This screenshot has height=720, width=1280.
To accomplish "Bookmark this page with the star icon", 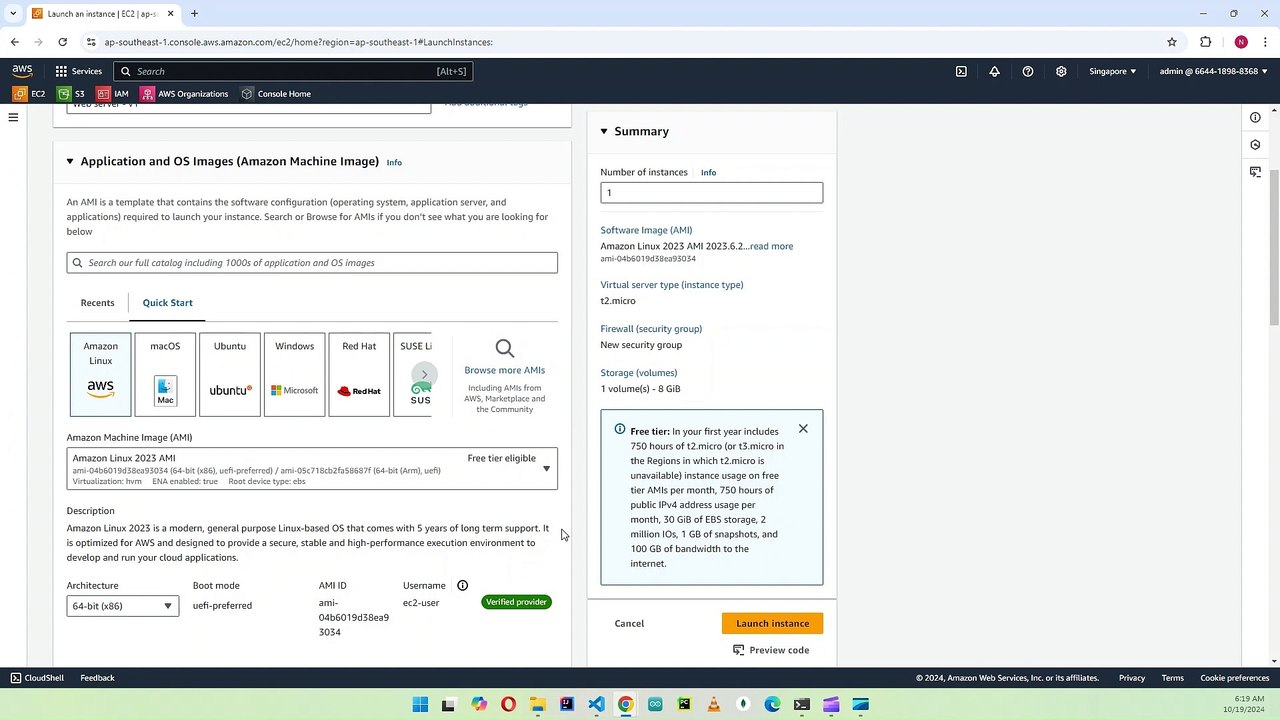I will (x=1172, y=42).
